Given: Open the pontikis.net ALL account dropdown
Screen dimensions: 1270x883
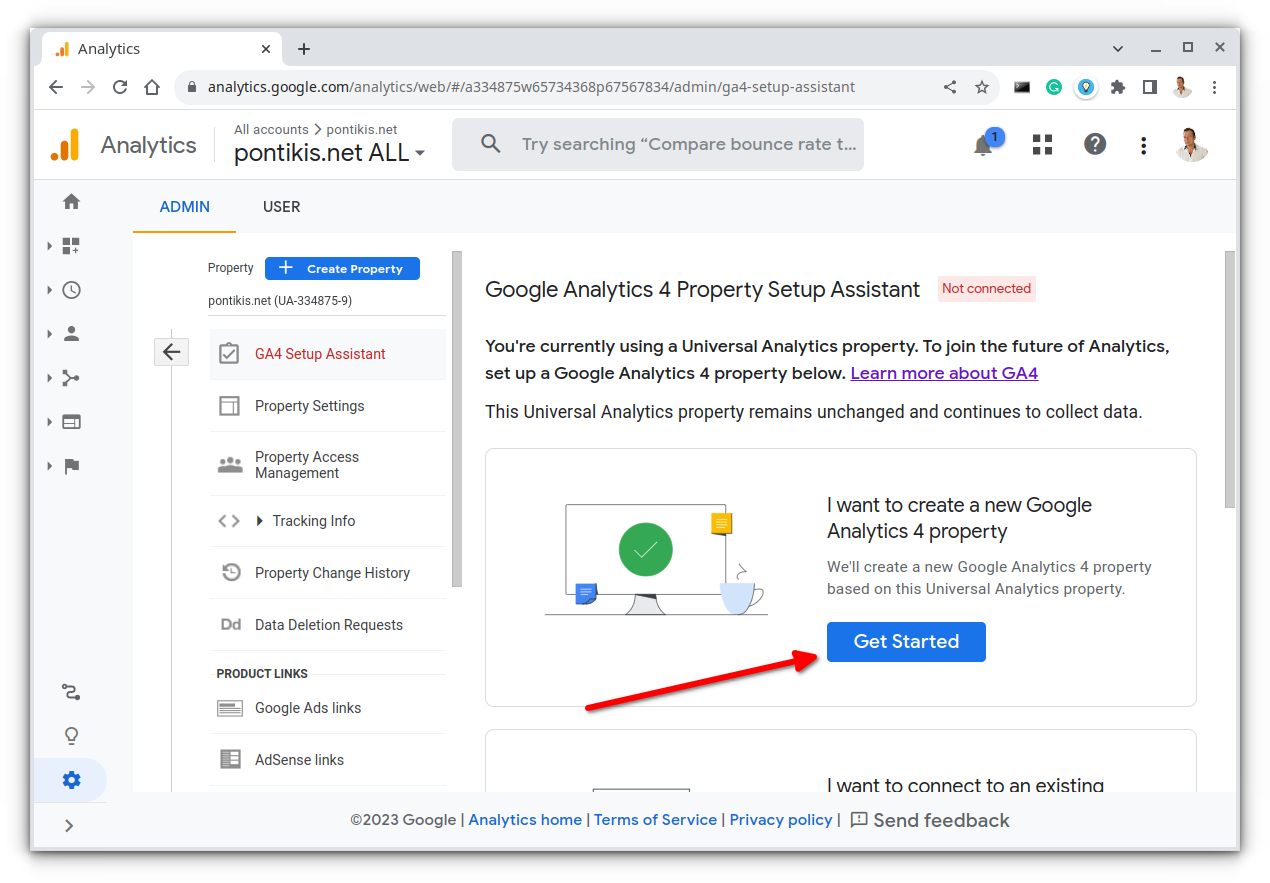Looking at the screenshot, I should (x=329, y=153).
